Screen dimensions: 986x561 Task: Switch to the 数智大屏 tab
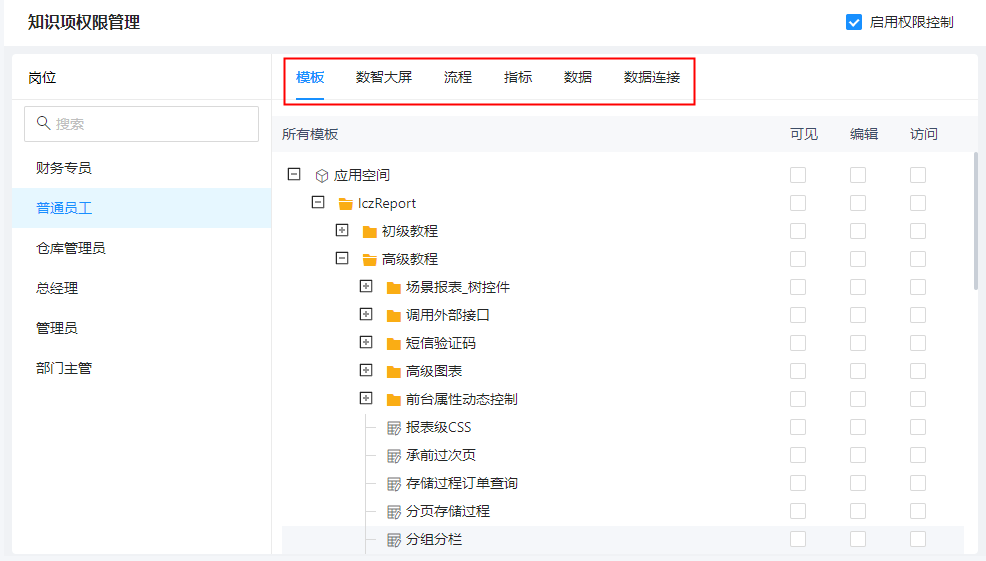[384, 77]
